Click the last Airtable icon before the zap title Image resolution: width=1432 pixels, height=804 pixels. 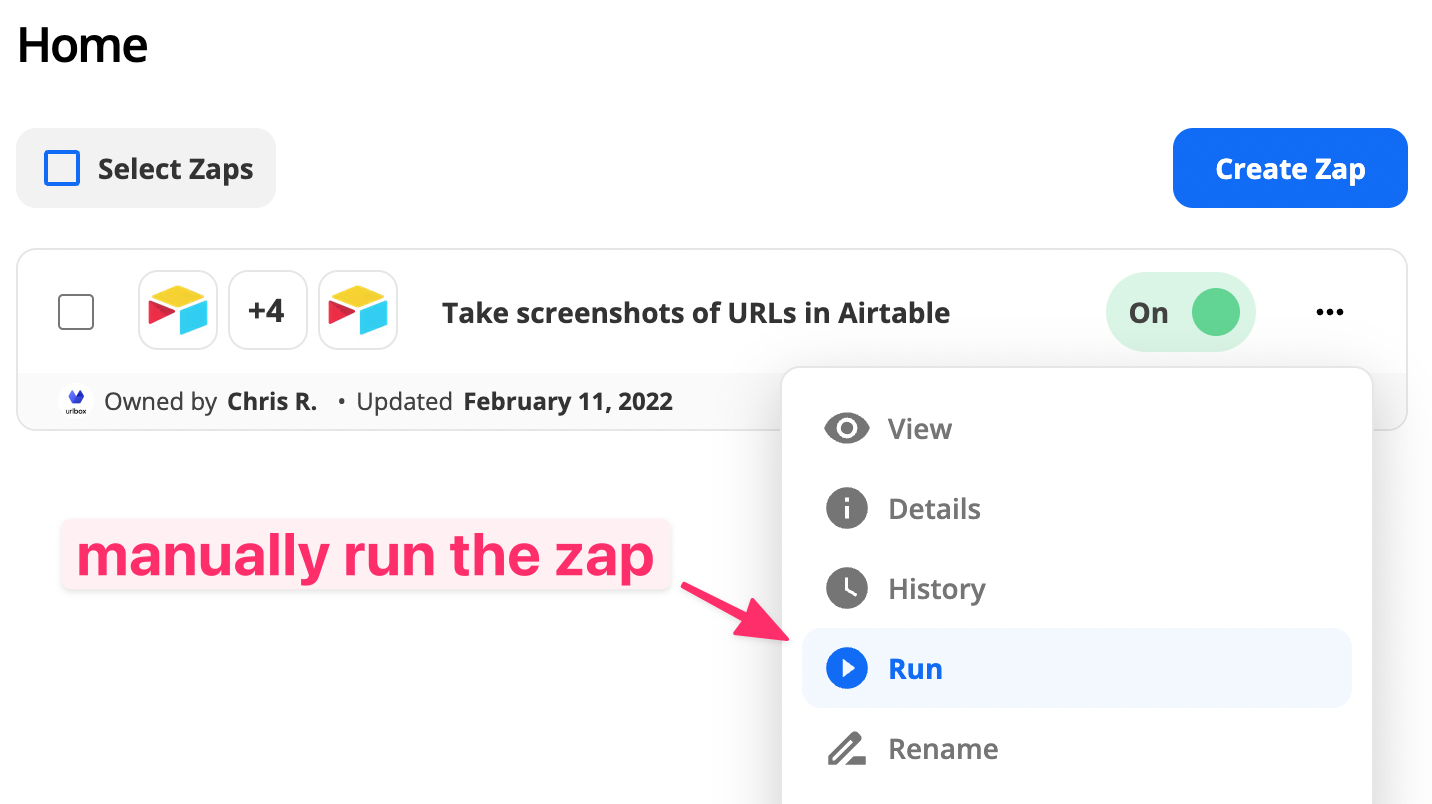click(358, 310)
